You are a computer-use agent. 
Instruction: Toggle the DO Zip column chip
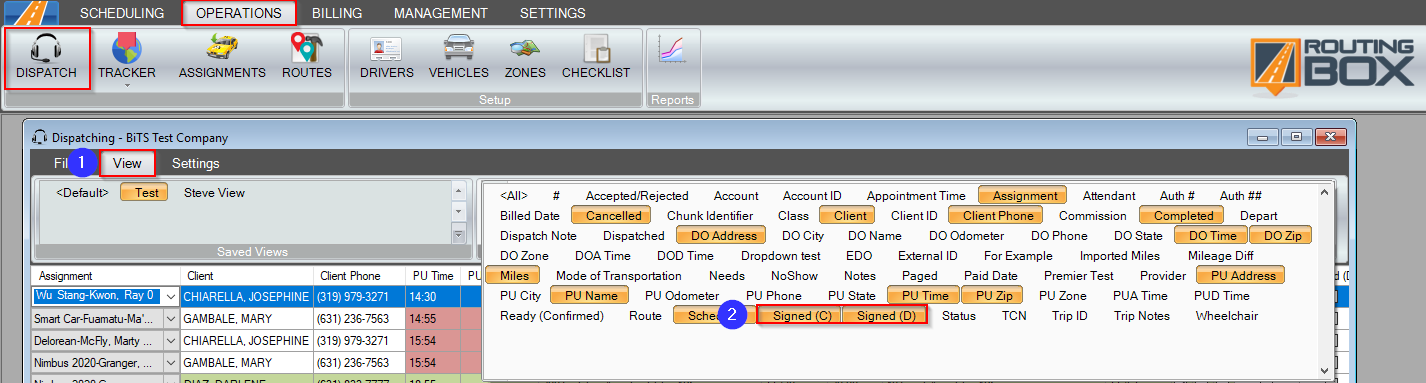click(1281, 236)
